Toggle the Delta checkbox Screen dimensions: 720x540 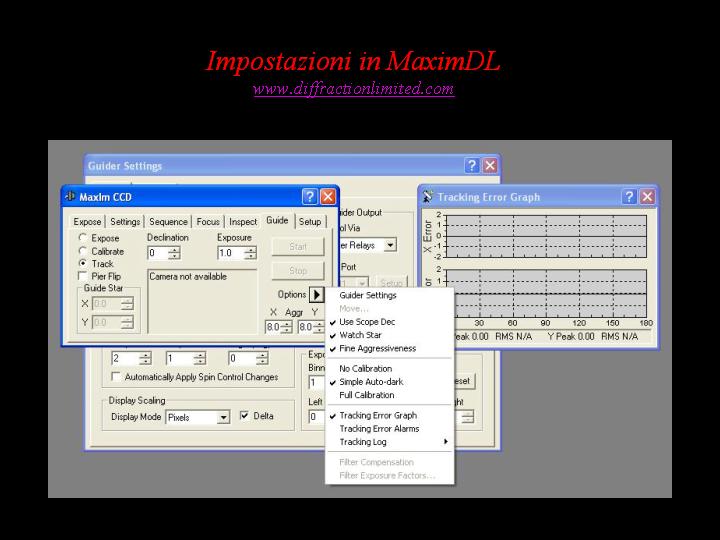coord(244,416)
